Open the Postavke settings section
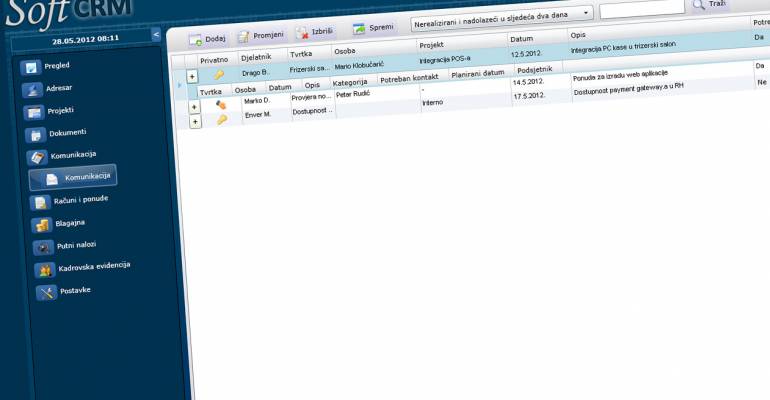The image size is (770, 400). pos(64,292)
